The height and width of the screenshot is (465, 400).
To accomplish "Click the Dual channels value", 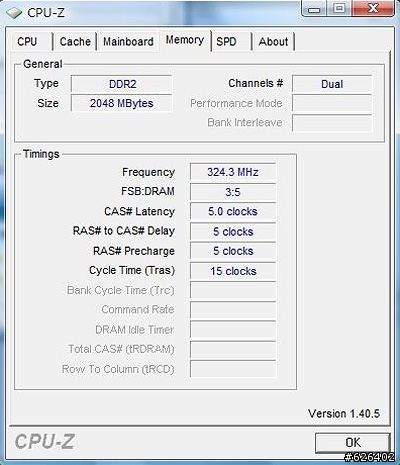I will (x=332, y=84).
